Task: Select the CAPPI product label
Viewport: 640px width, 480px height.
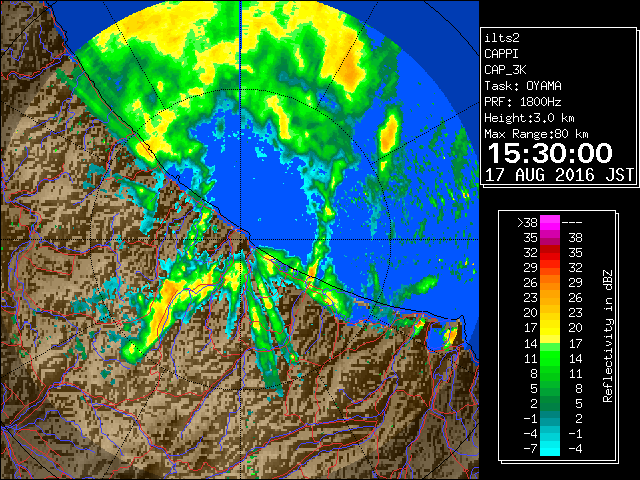Action: (501, 54)
